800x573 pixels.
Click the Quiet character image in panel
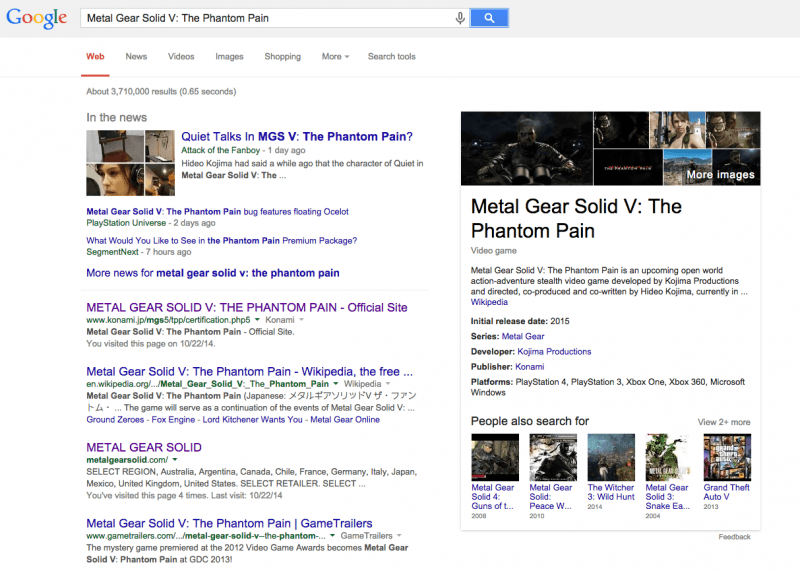(x=677, y=130)
